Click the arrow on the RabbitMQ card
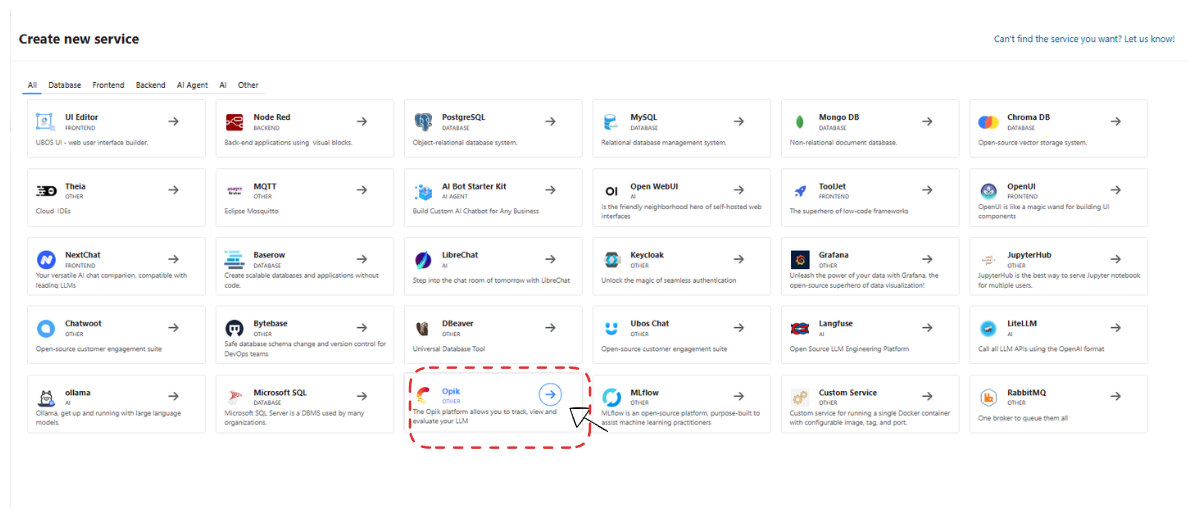Viewport: 1199px width, 518px height. (x=1116, y=396)
